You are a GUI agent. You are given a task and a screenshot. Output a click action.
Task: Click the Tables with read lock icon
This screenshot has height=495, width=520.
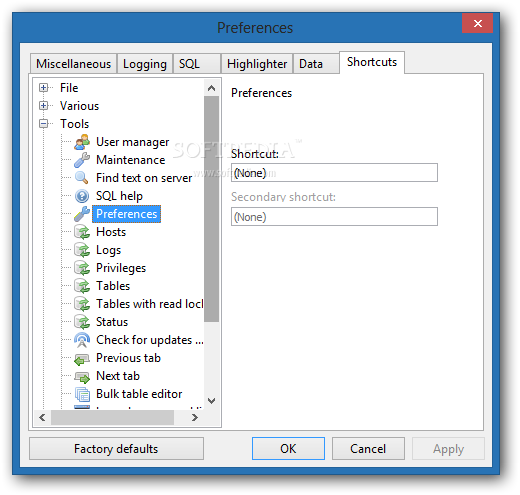point(82,304)
